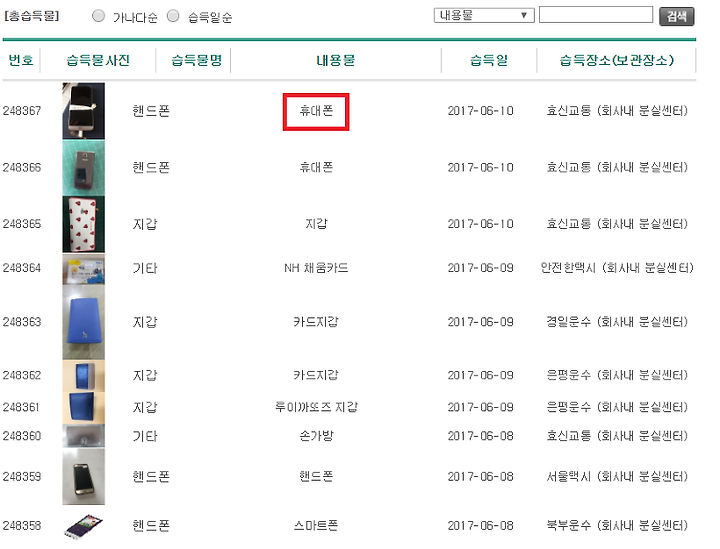Click the [총습득물] heading label

pos(32,17)
